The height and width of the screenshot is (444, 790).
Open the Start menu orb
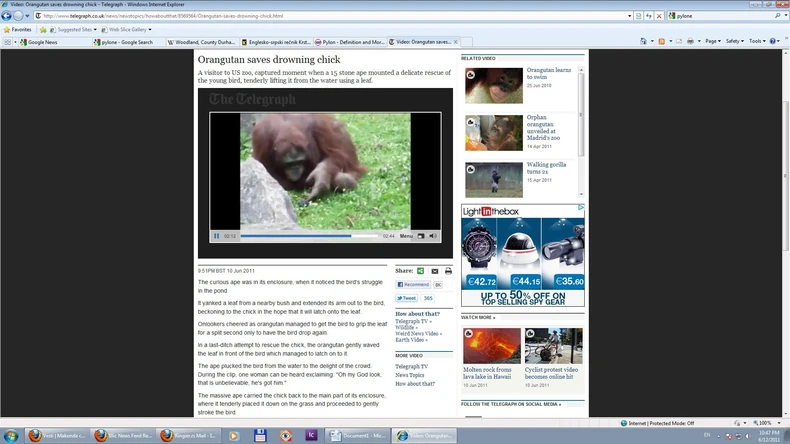point(9,436)
